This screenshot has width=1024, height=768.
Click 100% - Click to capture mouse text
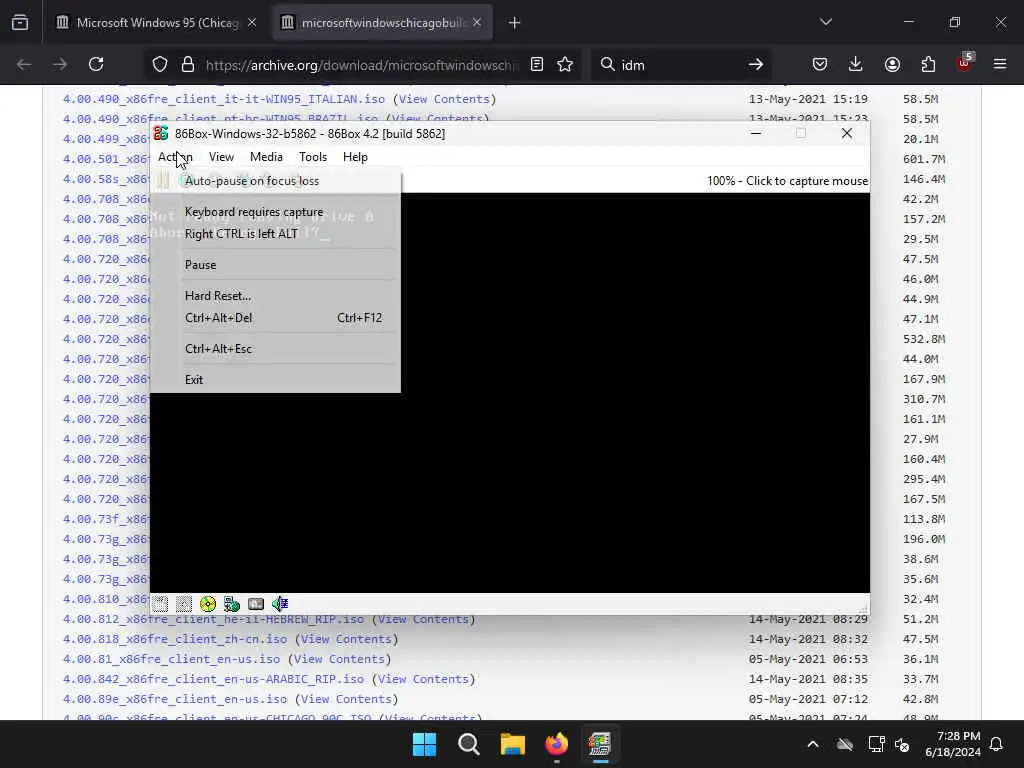point(788,181)
